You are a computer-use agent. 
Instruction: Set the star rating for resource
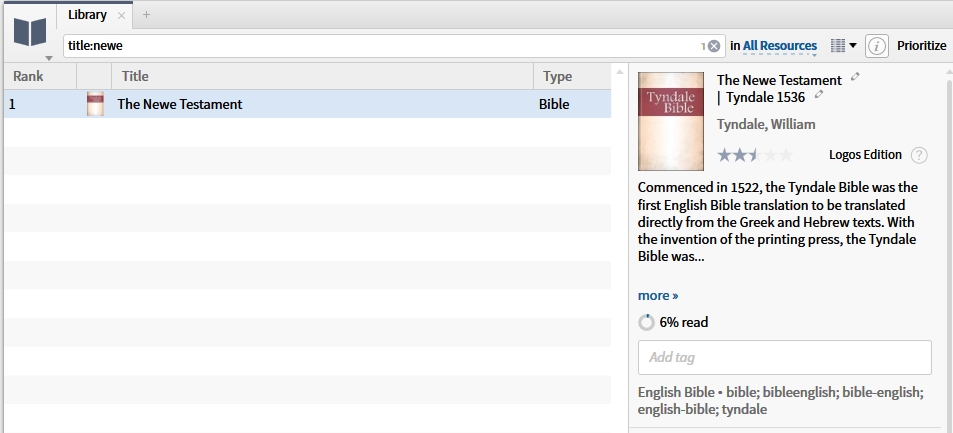[x=755, y=155]
